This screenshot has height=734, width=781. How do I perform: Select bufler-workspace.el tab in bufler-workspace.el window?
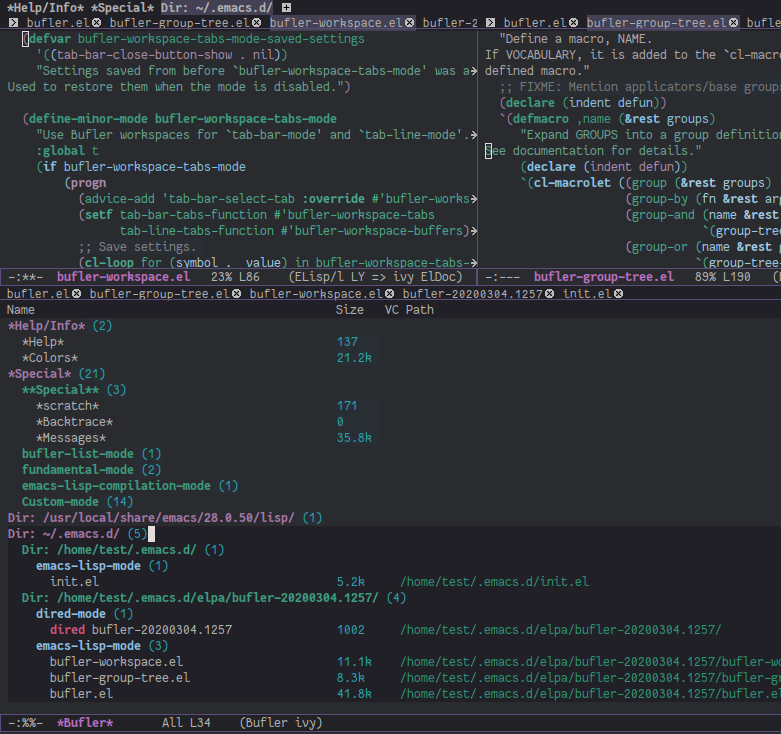pyautogui.click(x=336, y=23)
